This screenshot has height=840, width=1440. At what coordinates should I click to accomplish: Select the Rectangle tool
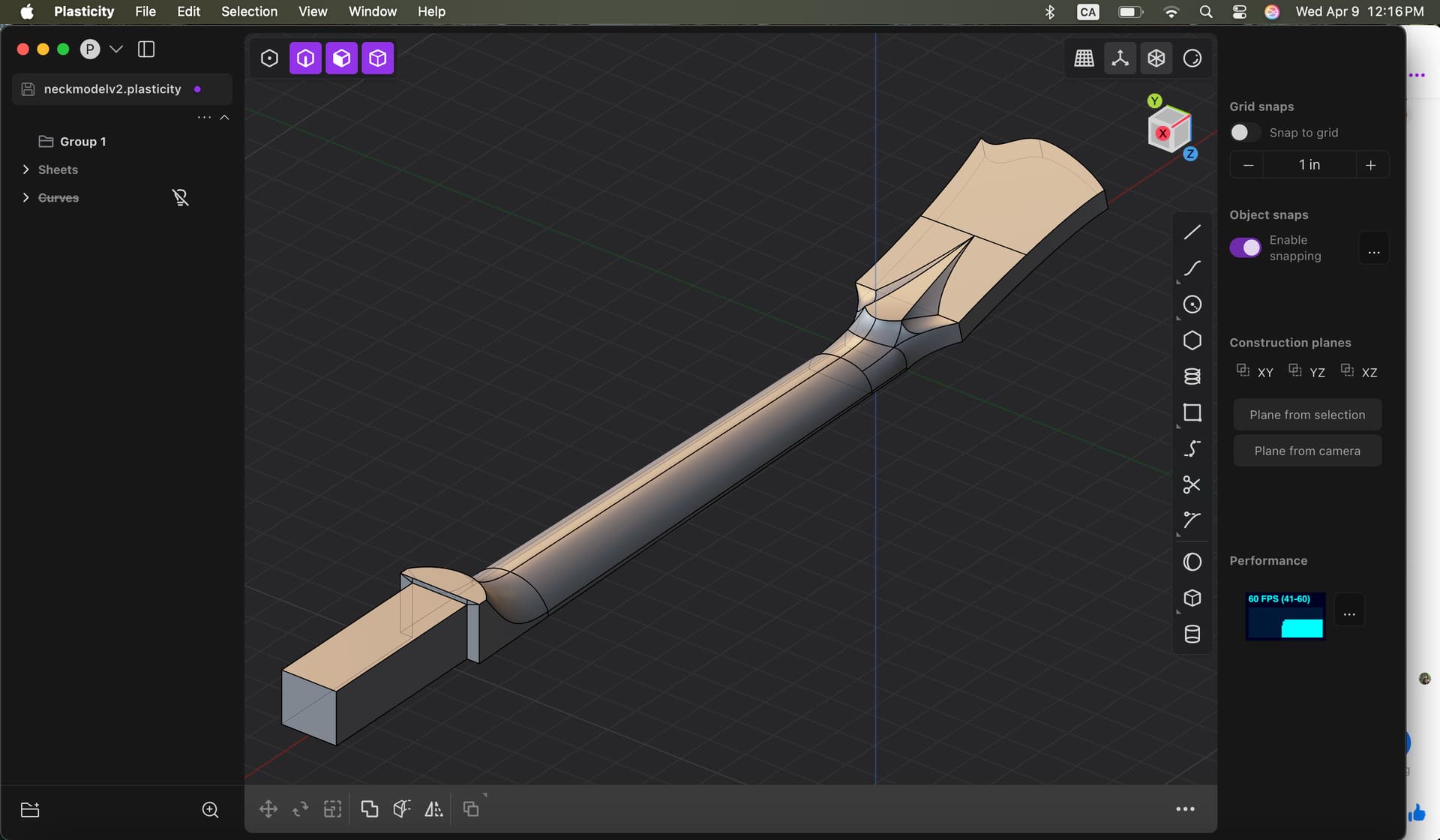point(1192,412)
